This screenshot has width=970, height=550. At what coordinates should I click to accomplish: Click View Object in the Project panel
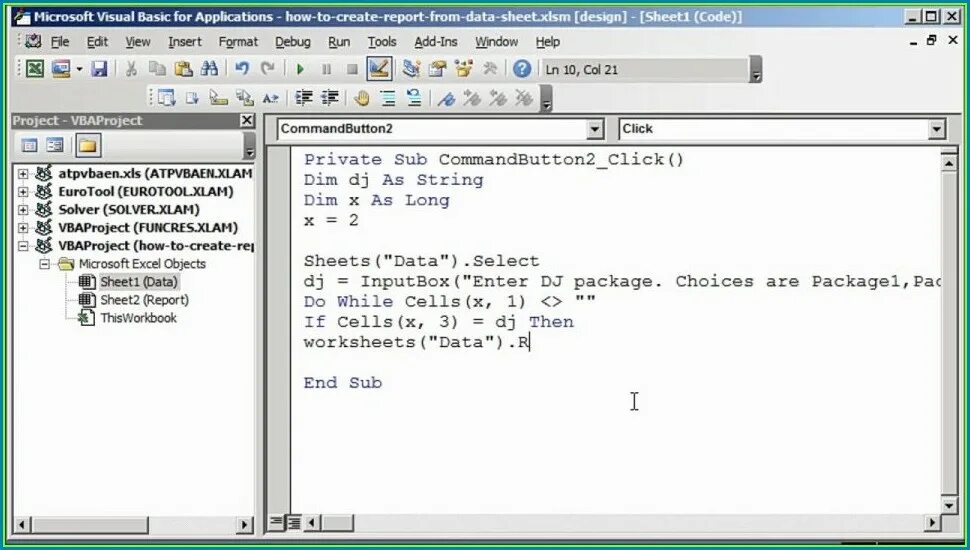pyautogui.click(x=55, y=145)
